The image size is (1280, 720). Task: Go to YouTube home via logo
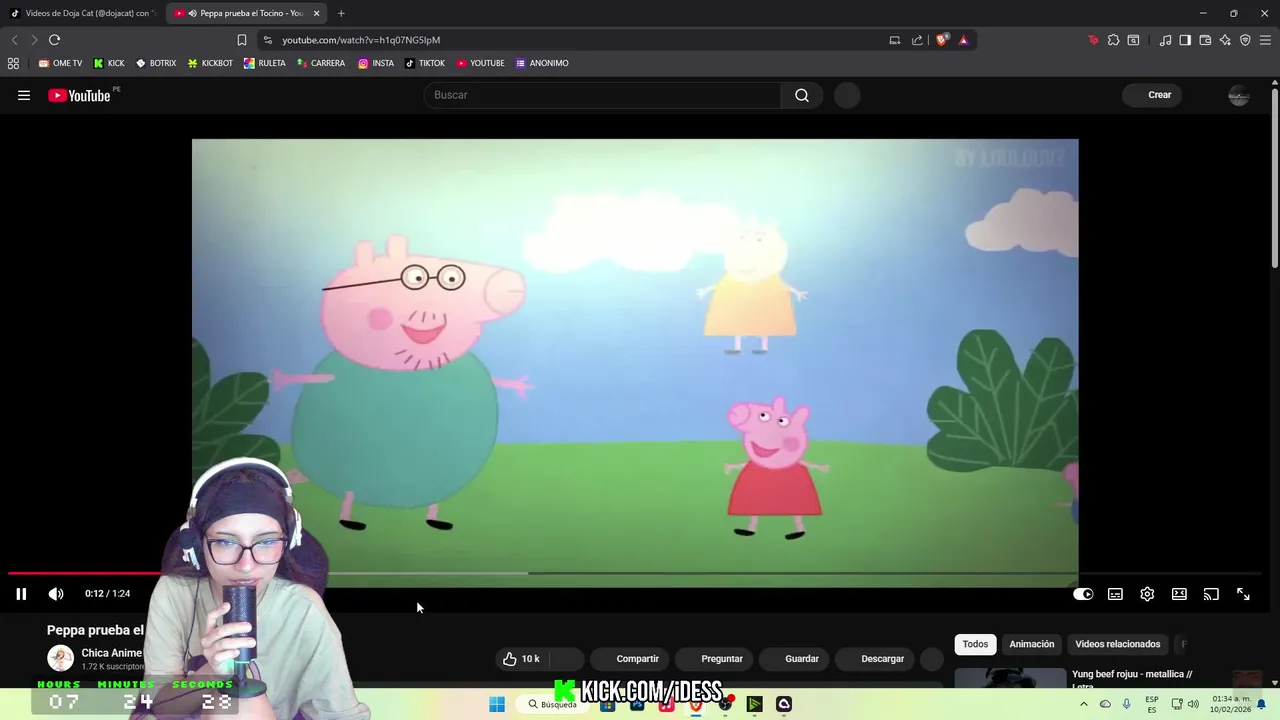tap(80, 95)
